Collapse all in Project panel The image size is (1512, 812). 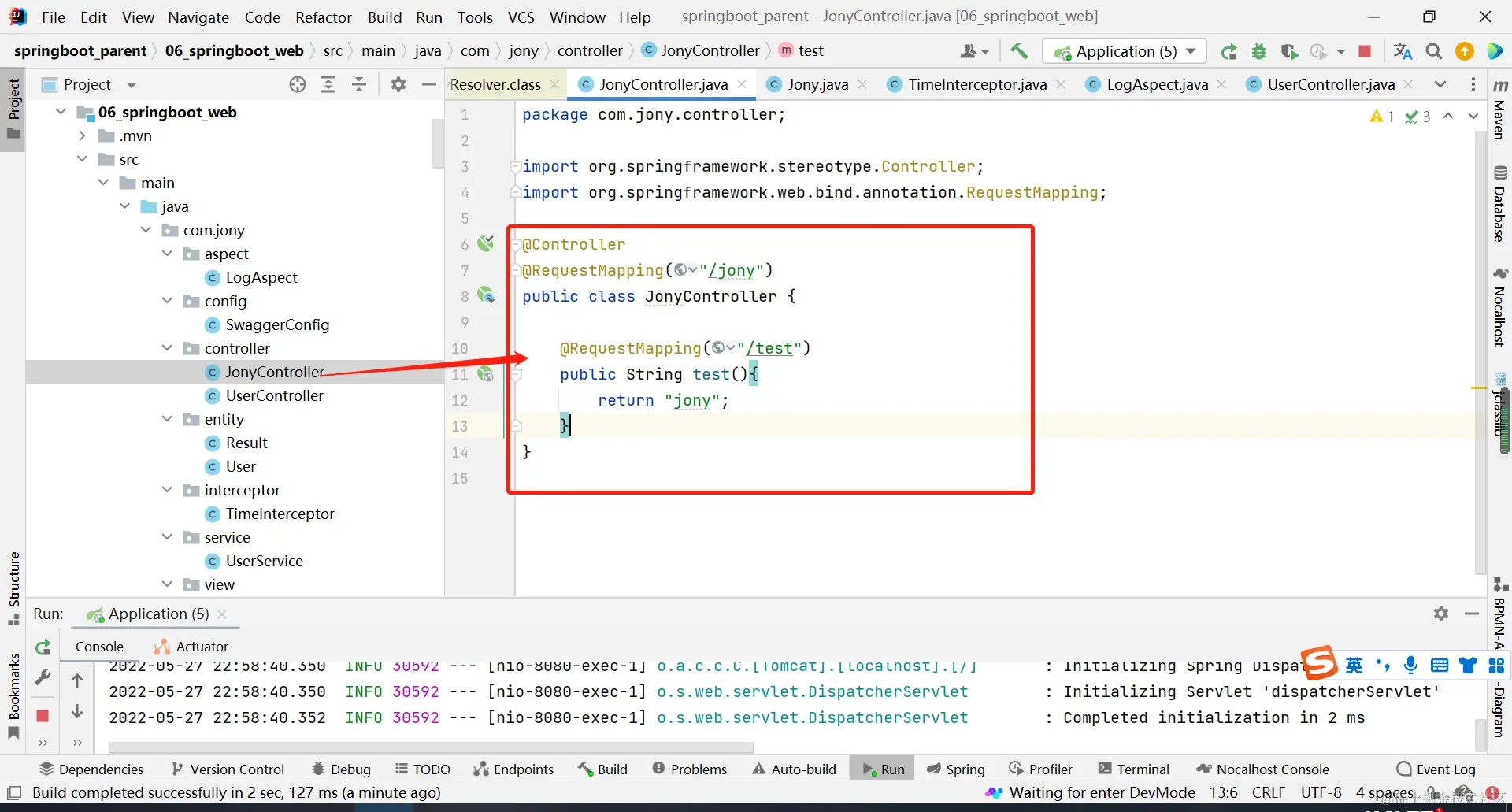click(x=359, y=84)
